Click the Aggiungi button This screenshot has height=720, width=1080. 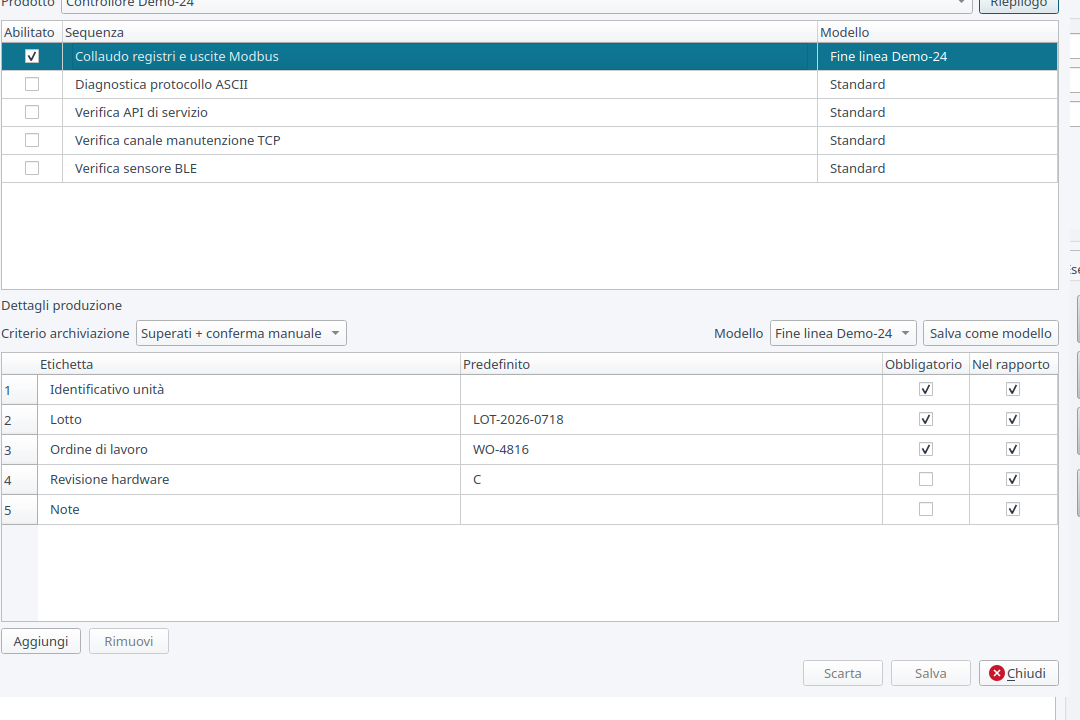41,641
